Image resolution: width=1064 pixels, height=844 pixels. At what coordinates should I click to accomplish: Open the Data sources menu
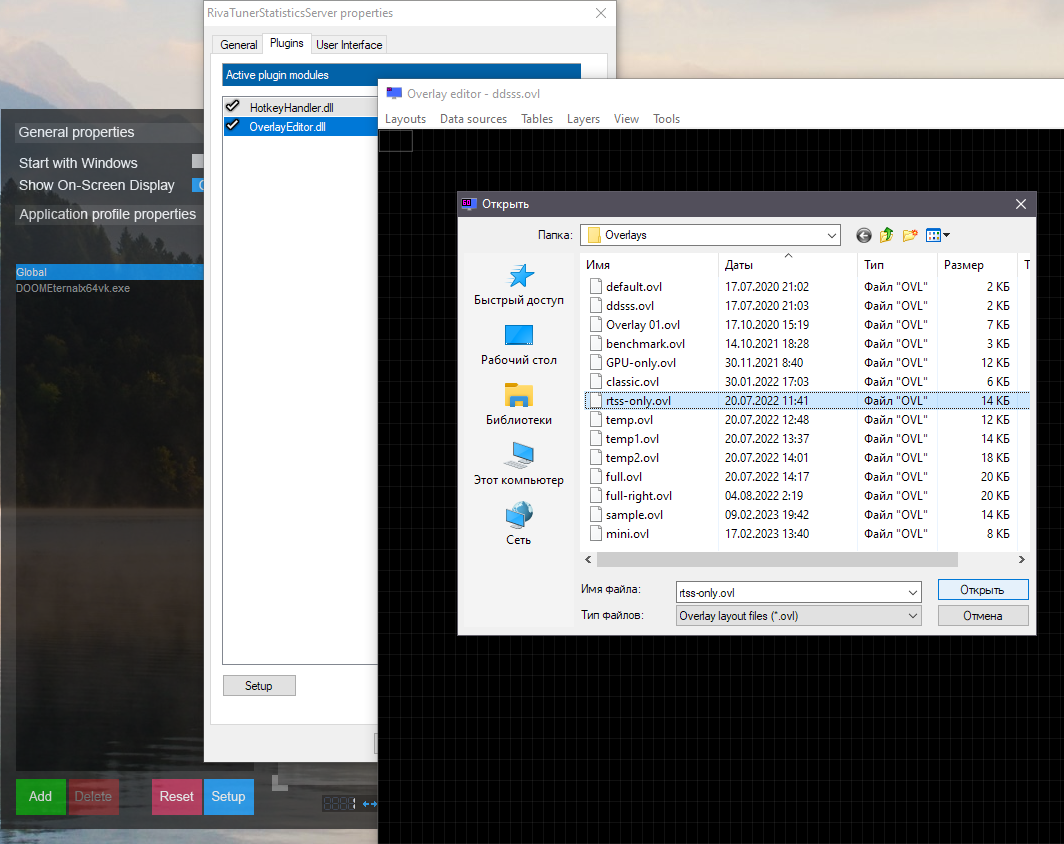(x=473, y=119)
